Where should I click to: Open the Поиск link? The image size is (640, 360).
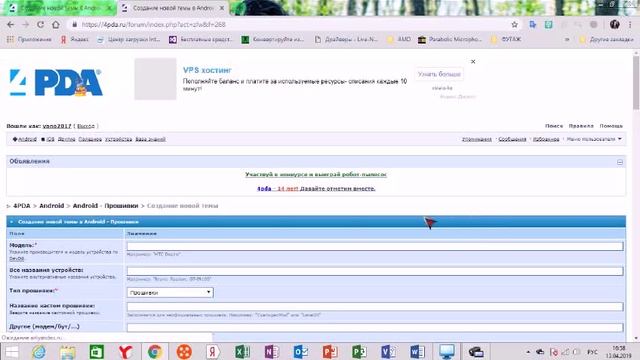554,126
